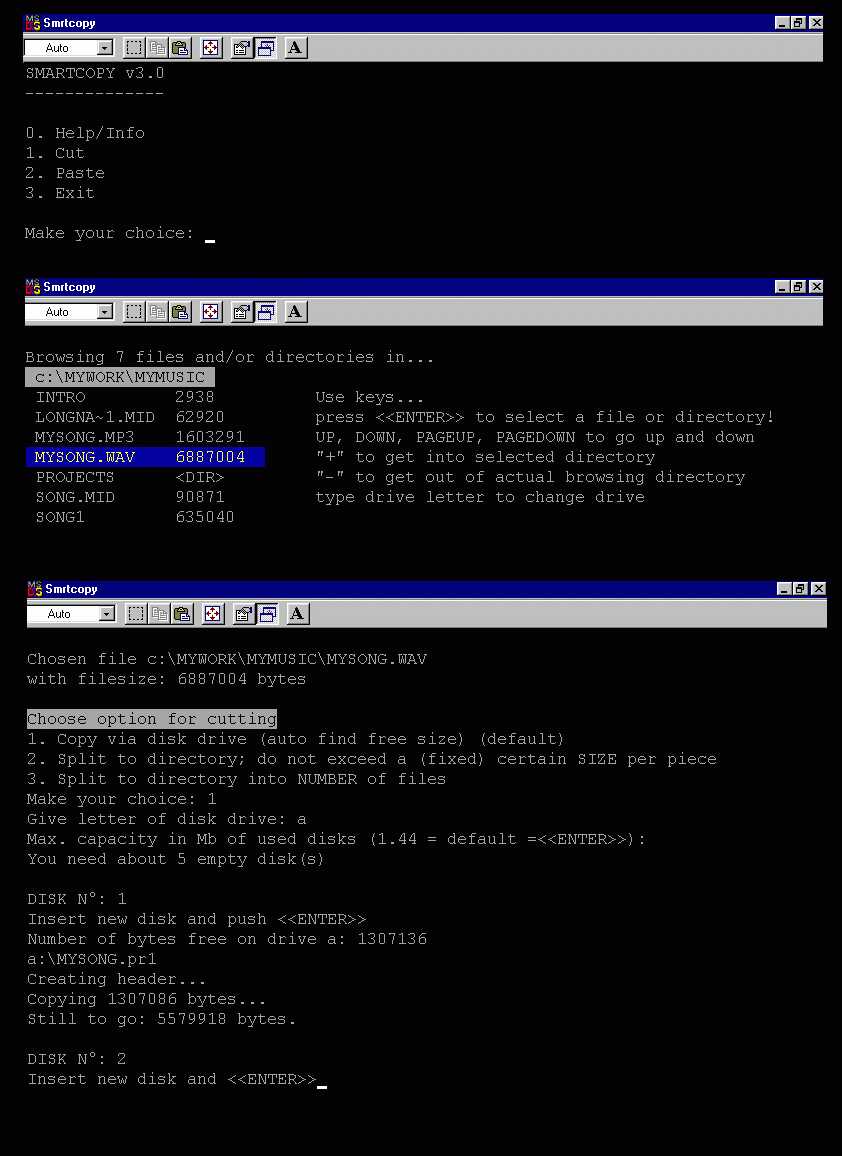Toggle the Background button in the middle window
Screen dimensions: 842x1156
(x=265, y=312)
